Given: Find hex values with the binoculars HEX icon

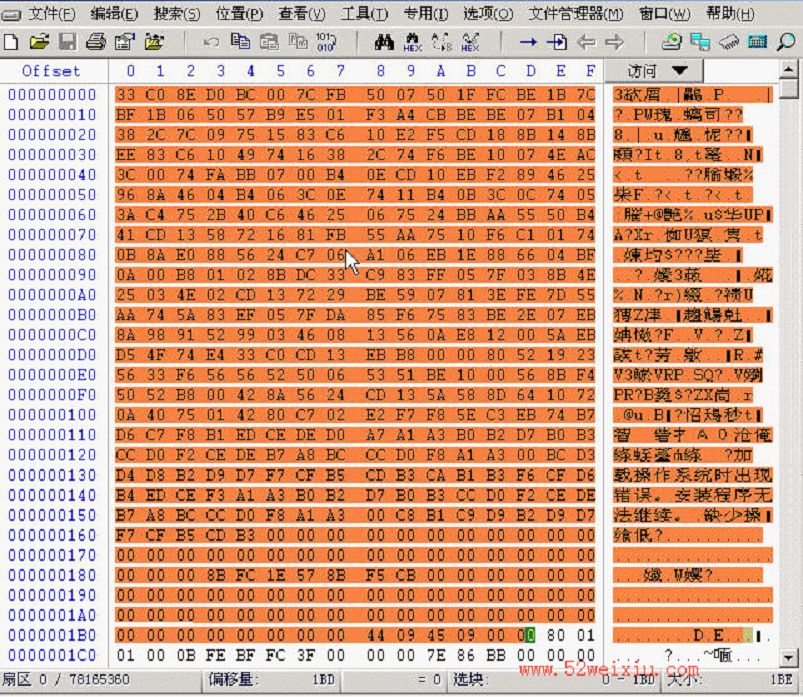Looking at the screenshot, I should 413,42.
